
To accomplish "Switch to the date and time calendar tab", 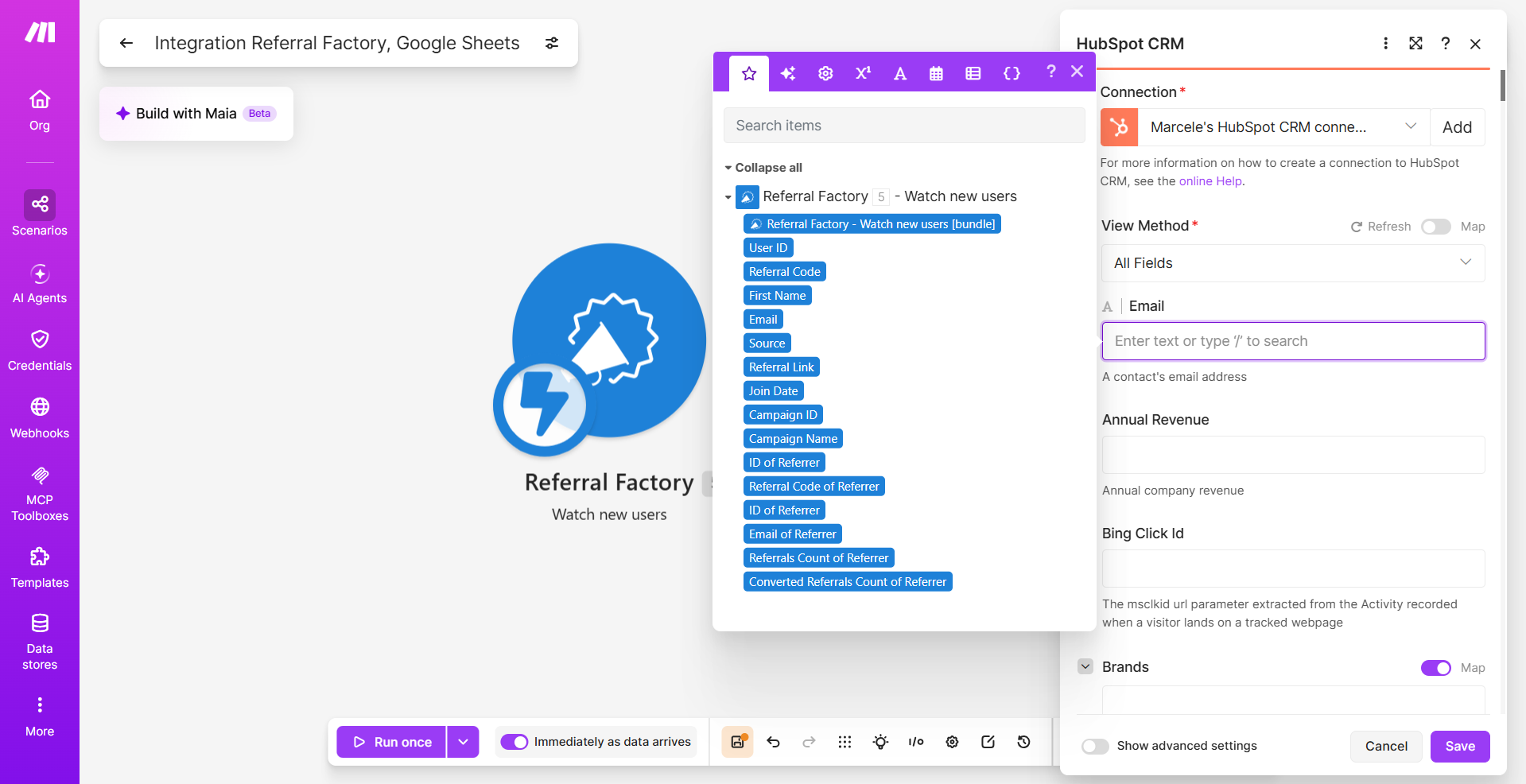I will (x=936, y=73).
